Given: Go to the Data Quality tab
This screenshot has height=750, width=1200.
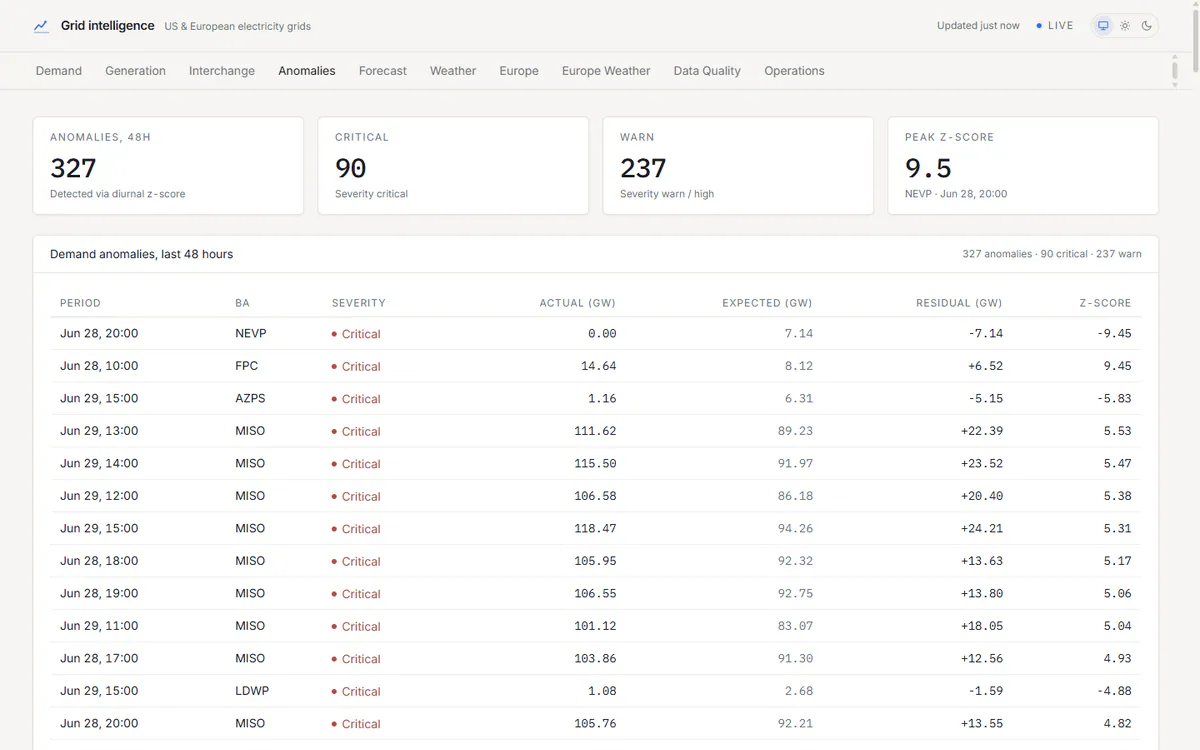Looking at the screenshot, I should 707,71.
